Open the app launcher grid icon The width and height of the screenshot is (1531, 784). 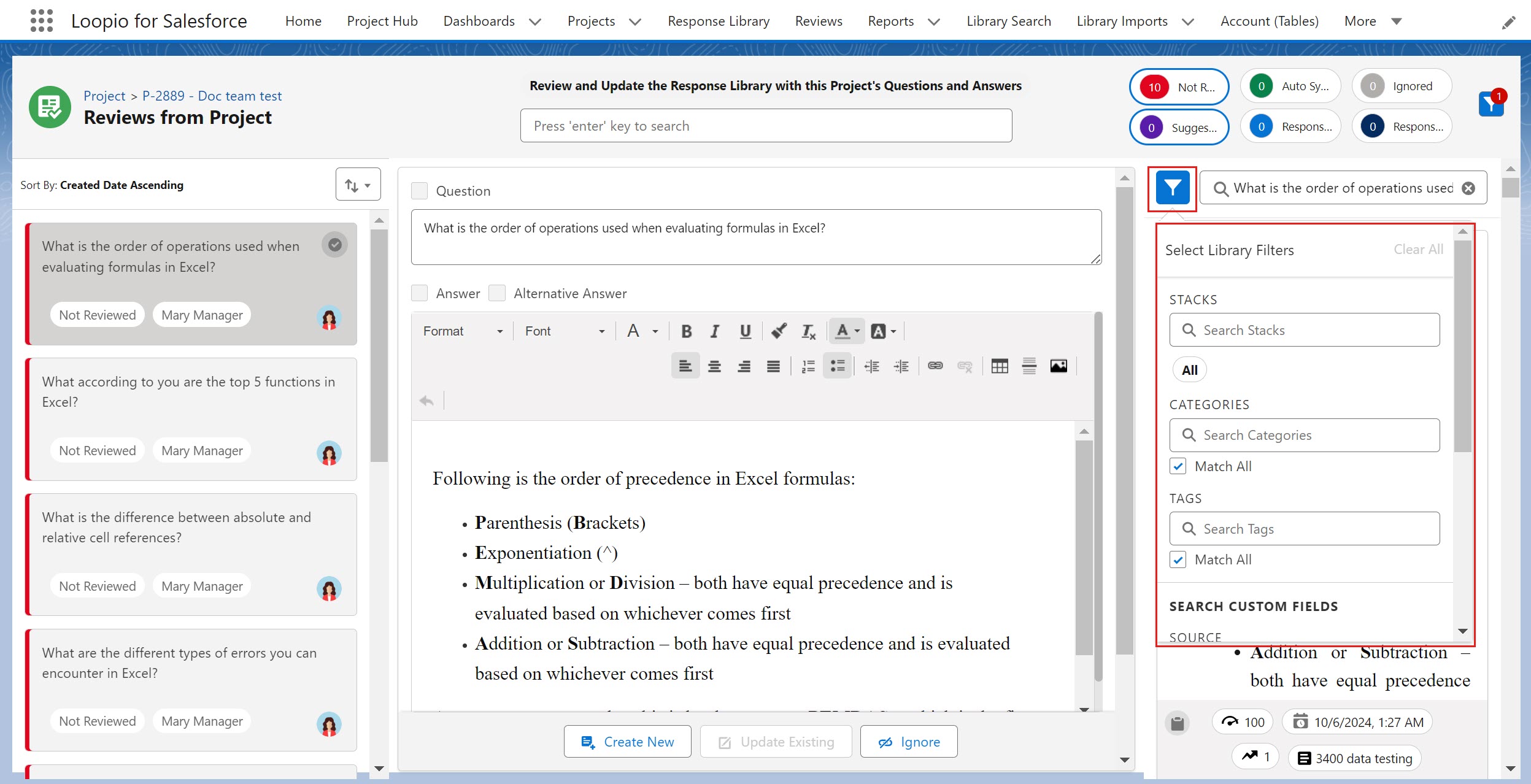tap(41, 21)
